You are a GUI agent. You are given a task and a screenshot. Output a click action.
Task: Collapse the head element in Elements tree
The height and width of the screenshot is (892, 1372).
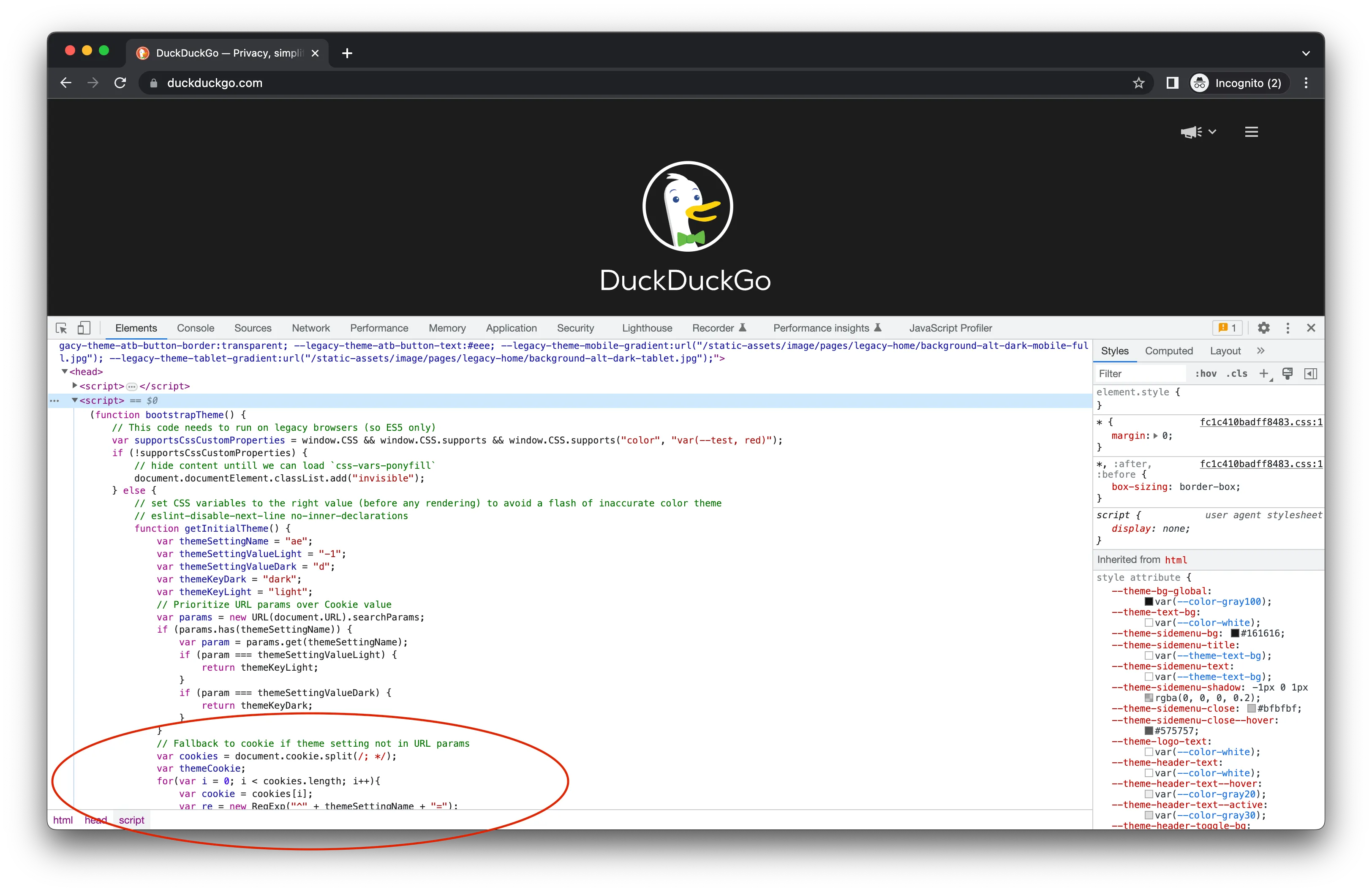65,371
